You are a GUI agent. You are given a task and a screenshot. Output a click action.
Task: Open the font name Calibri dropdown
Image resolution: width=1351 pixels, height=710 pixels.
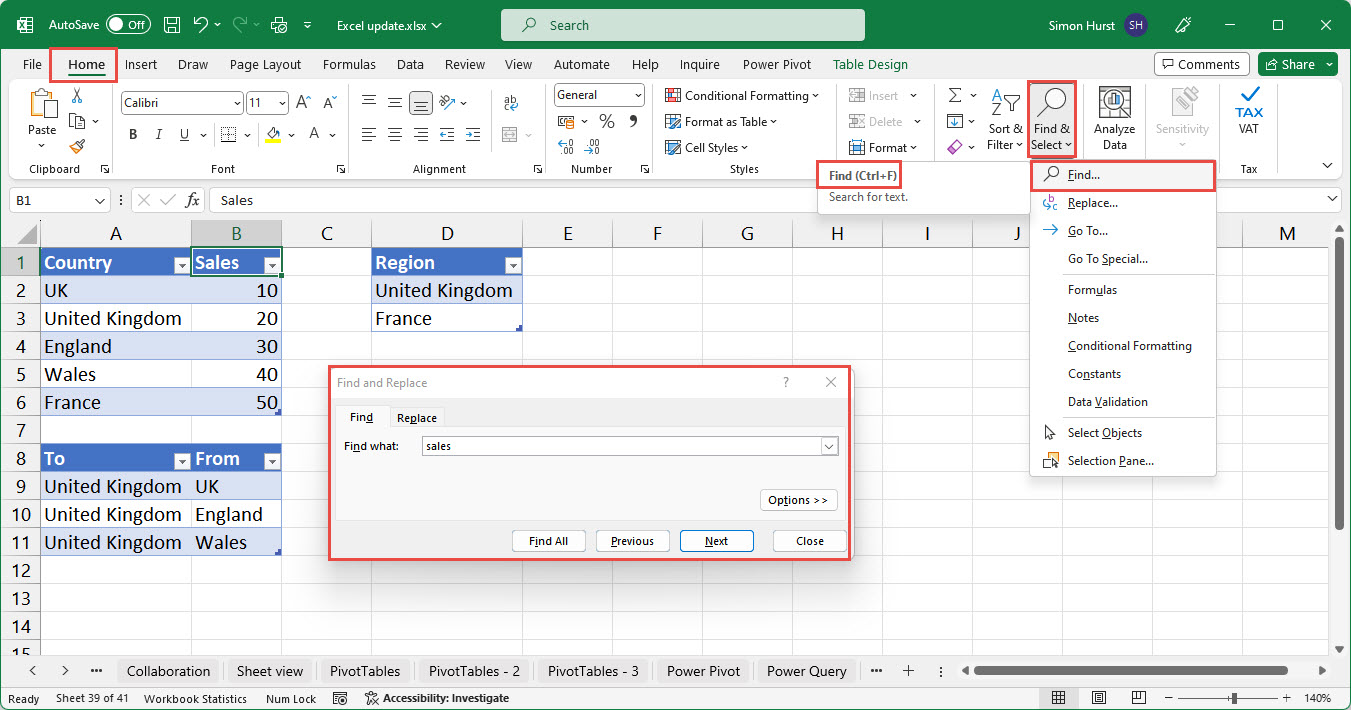(237, 103)
